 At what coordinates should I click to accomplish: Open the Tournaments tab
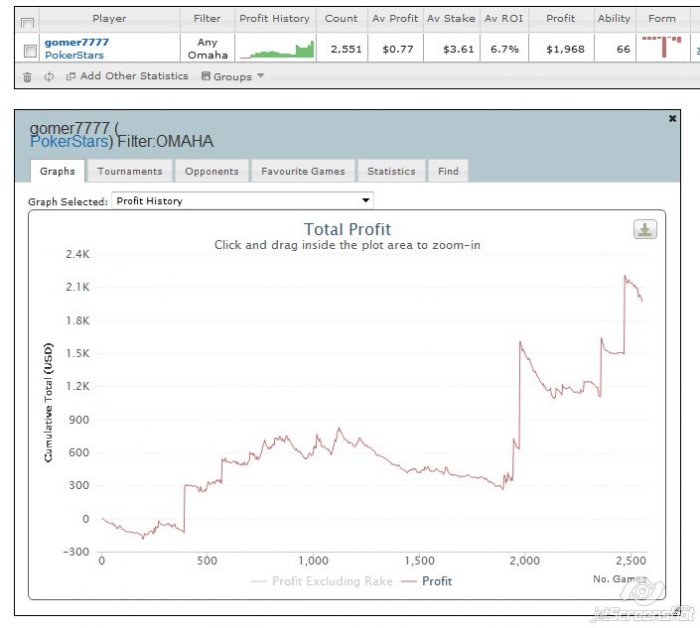pyautogui.click(x=130, y=171)
